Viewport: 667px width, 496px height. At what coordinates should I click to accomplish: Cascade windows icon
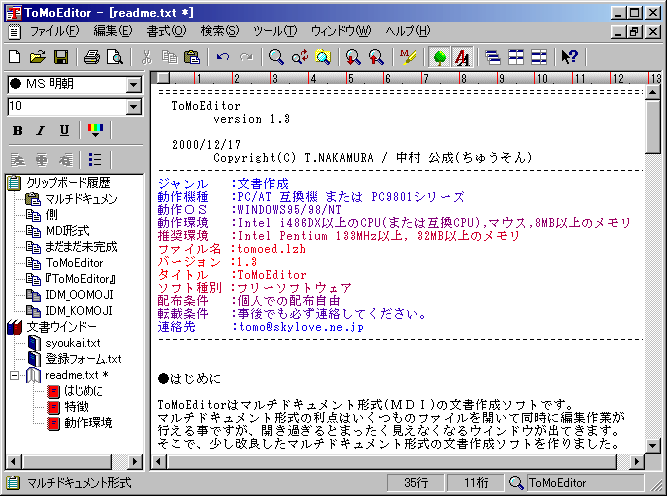[493, 57]
